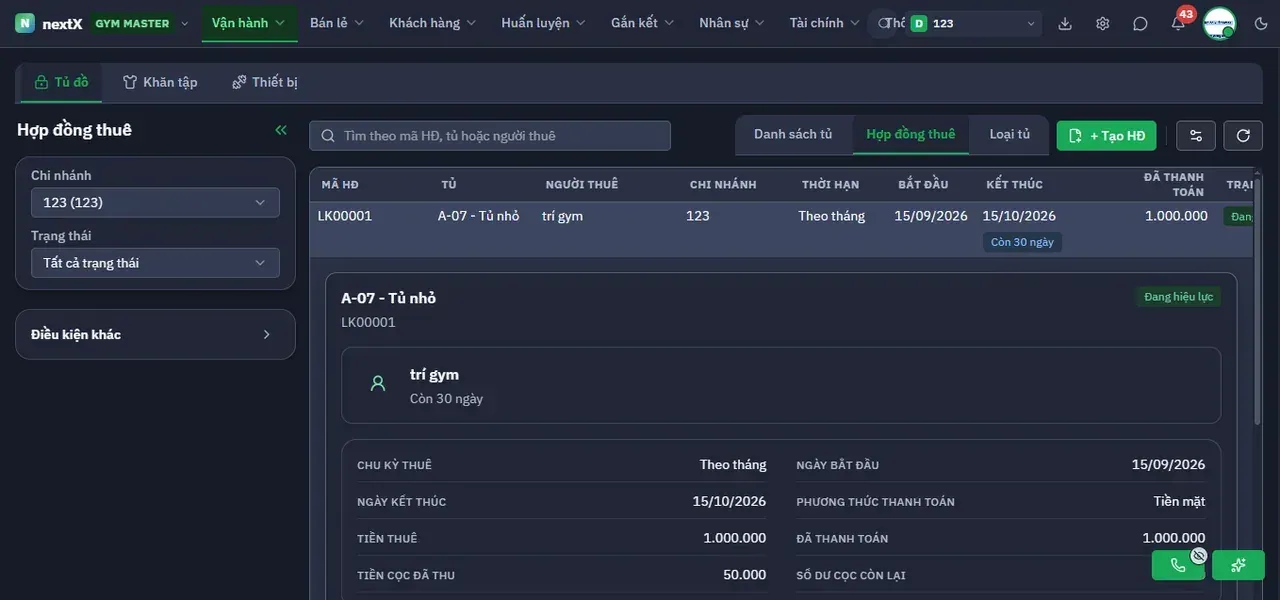
Task: Open the 123 branch selector in top bar
Action: pos(973,23)
